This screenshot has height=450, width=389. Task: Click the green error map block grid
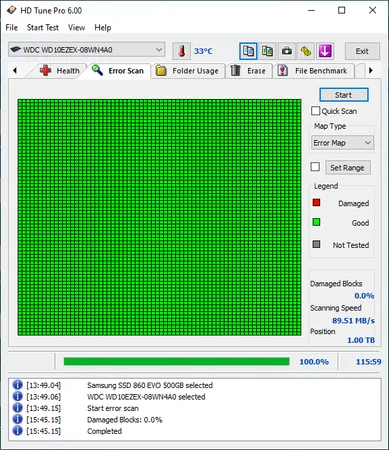tap(159, 217)
